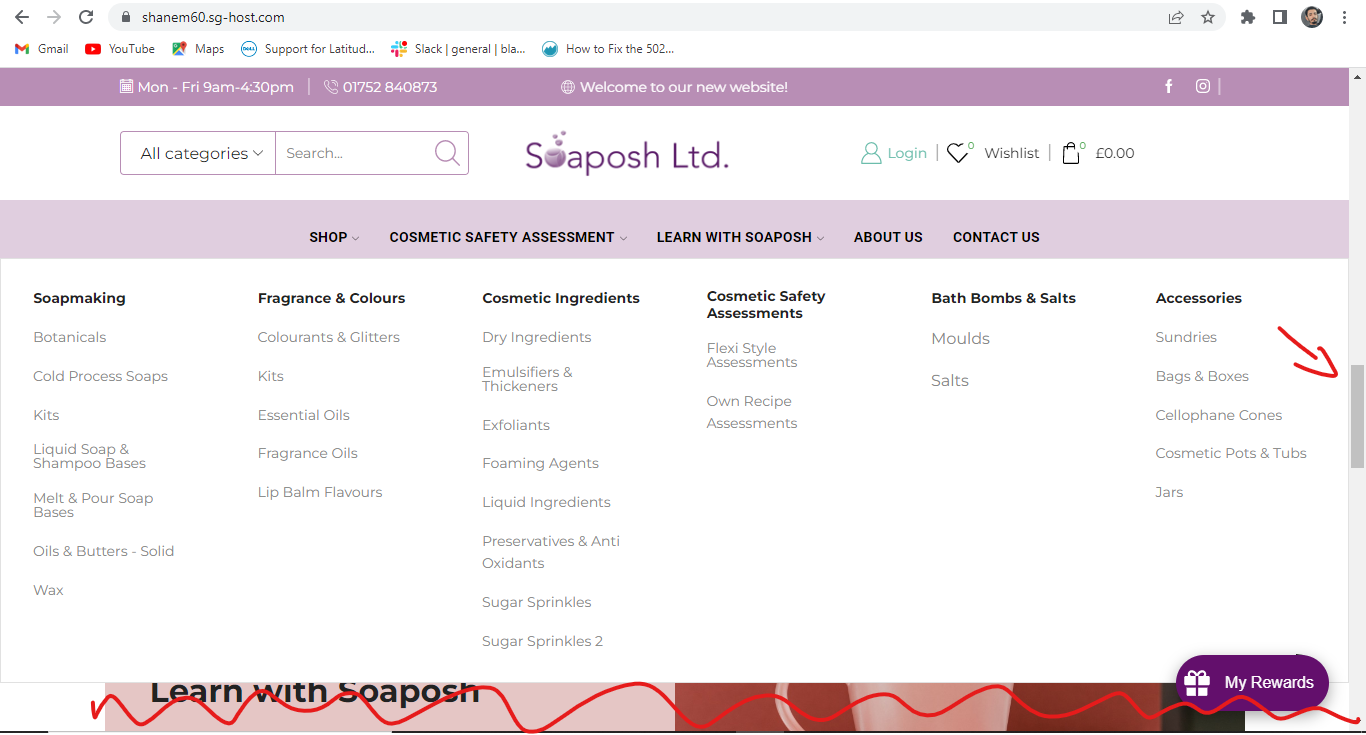Open the Fragrance Oils link

[307, 453]
